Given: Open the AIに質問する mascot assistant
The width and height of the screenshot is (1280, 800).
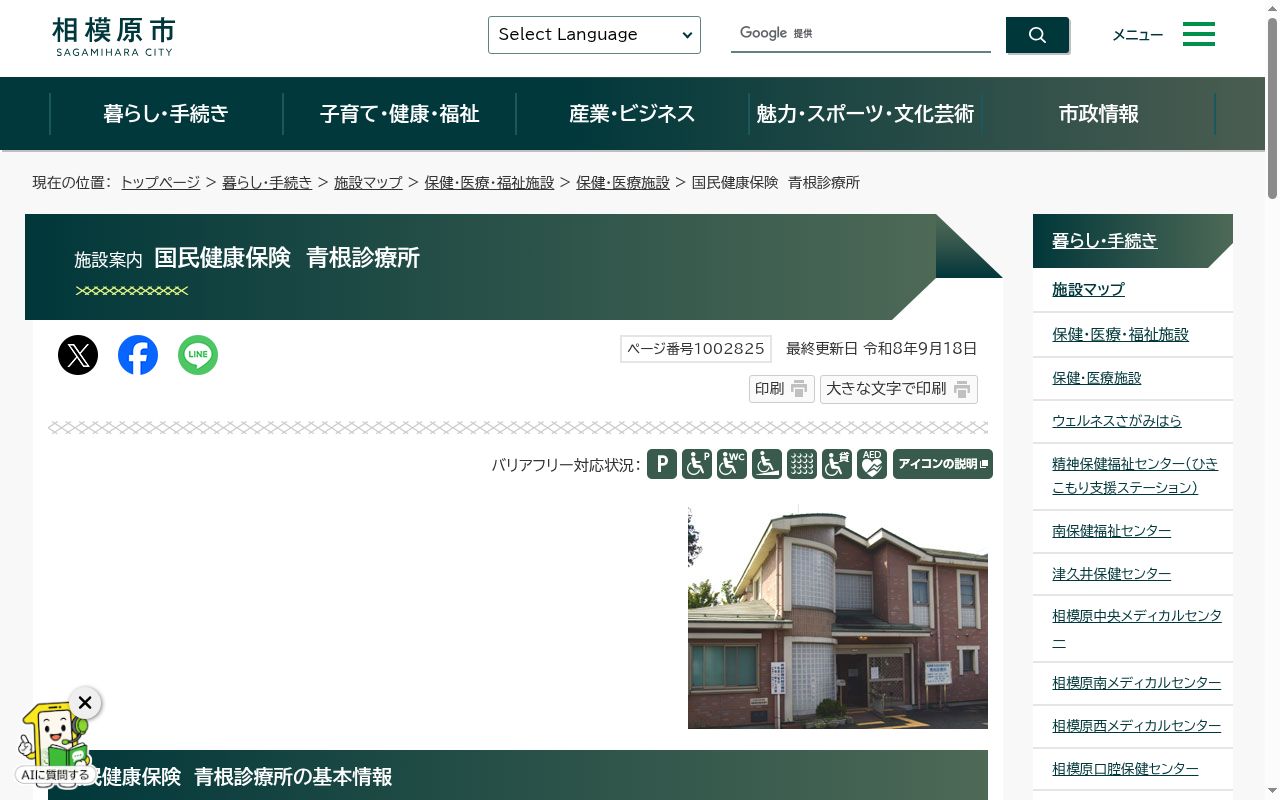Looking at the screenshot, I should [x=55, y=745].
